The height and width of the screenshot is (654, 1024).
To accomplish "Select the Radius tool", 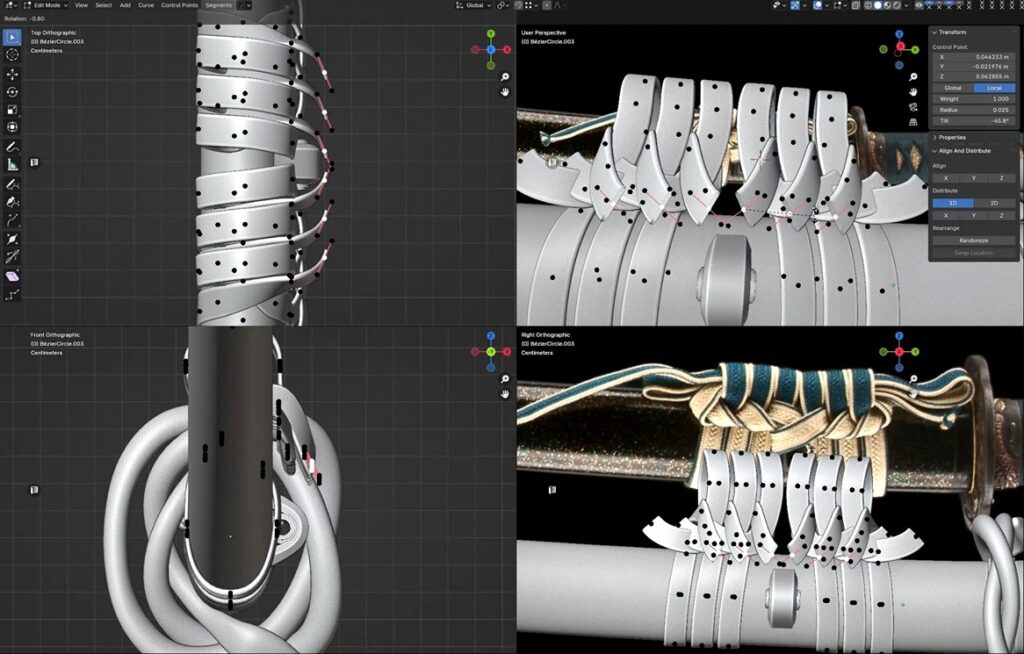I will (12, 239).
